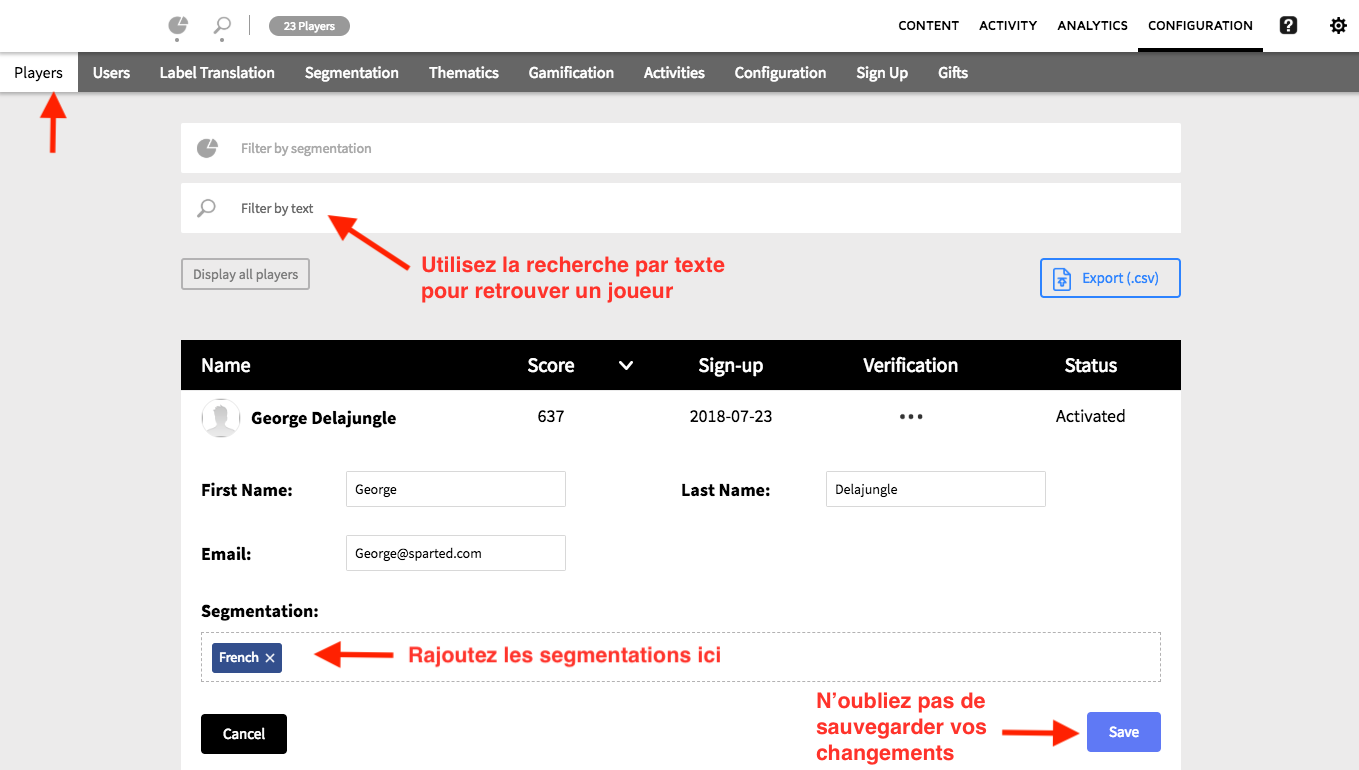Switch to the Activities tab

[674, 73]
